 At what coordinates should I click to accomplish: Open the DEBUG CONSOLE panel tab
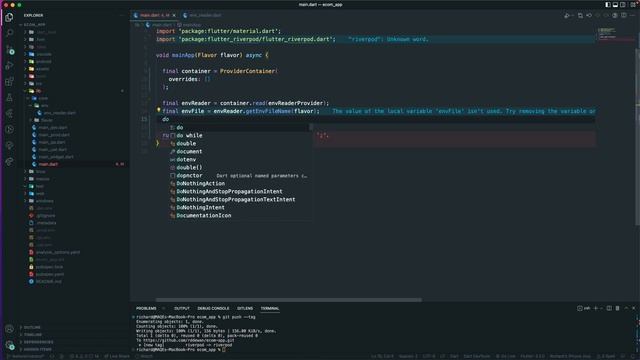click(x=213, y=308)
